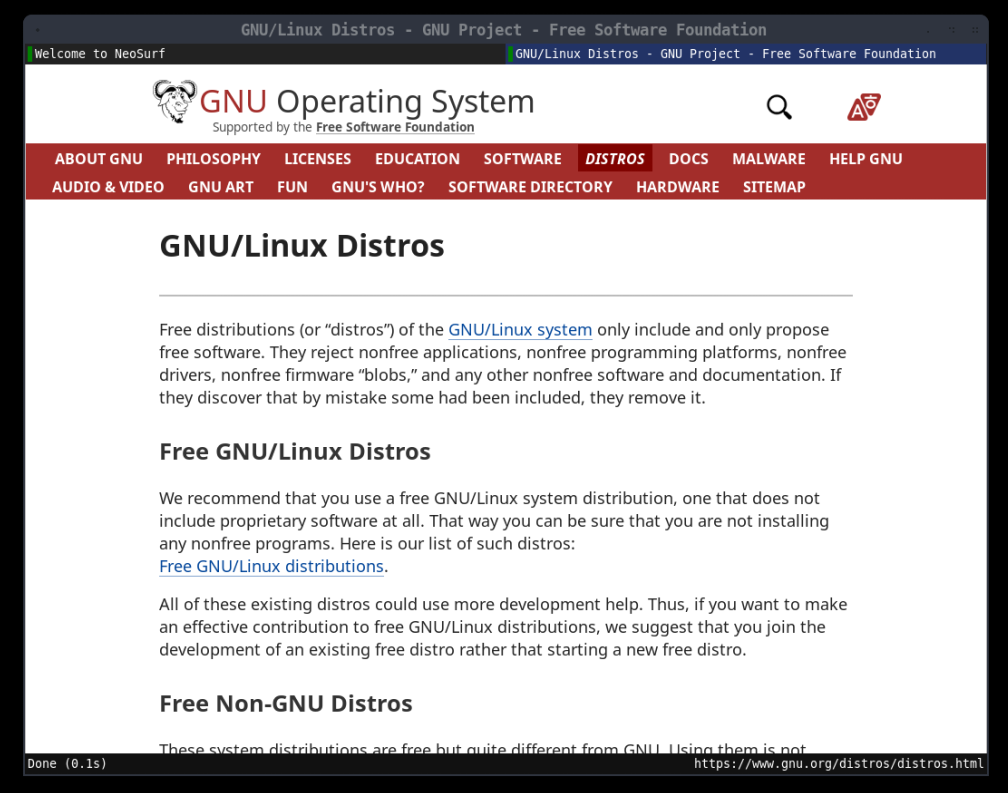Click the GNU head logo
1008x793 pixels.
[x=175, y=101]
